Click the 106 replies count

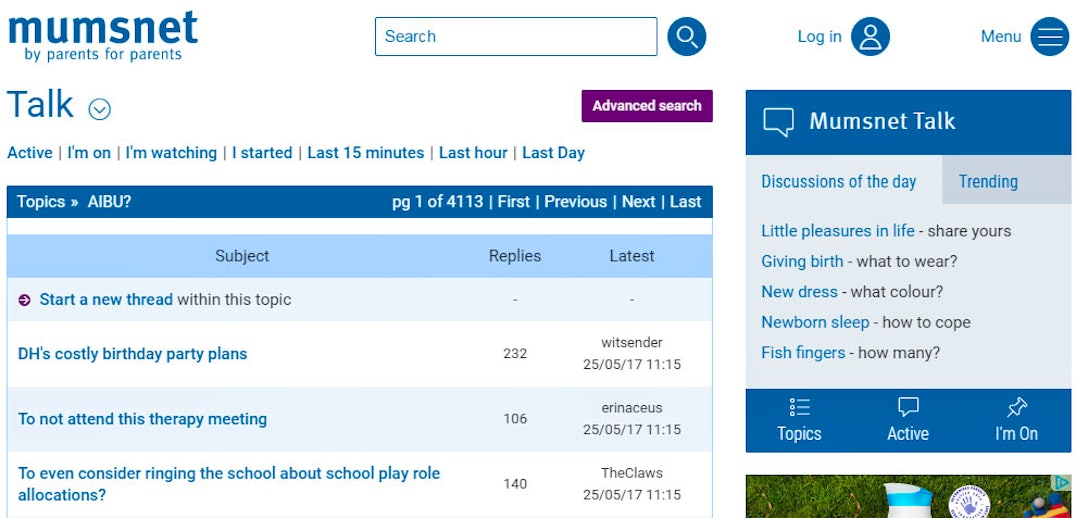[x=515, y=419]
